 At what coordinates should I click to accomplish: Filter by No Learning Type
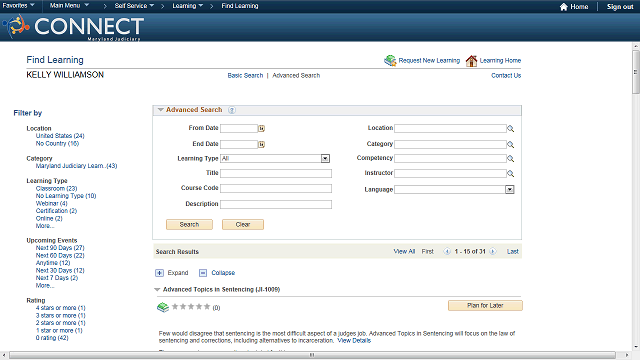point(66,196)
